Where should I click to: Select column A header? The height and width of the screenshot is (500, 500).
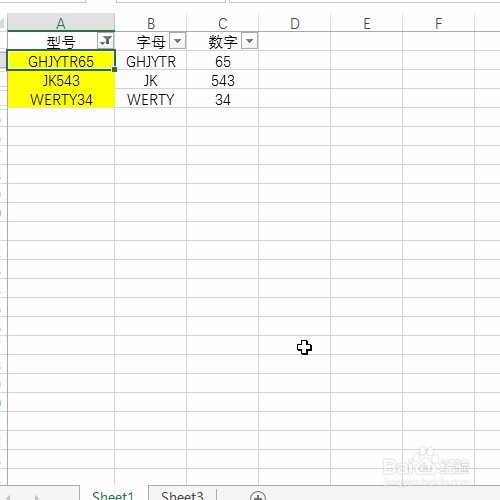pyautogui.click(x=61, y=23)
